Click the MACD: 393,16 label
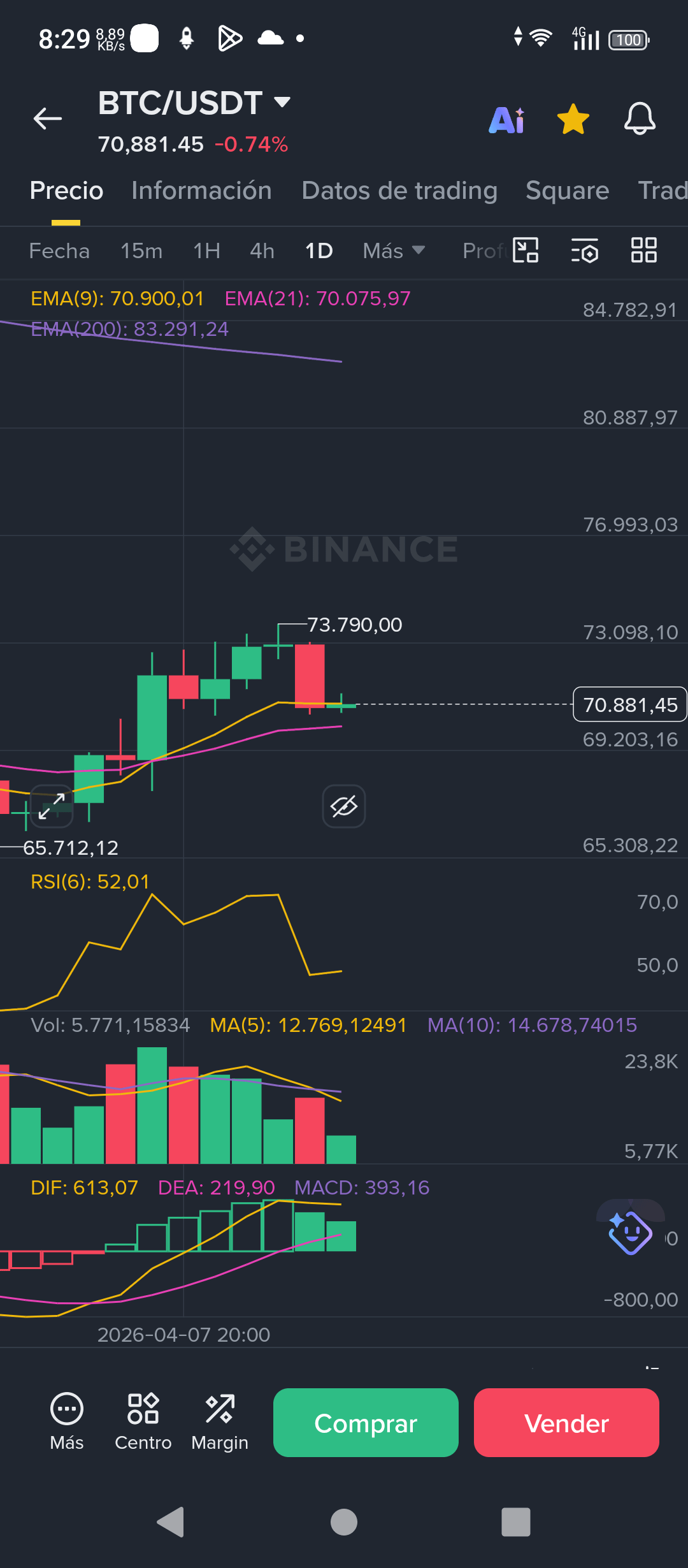Screen dimensions: 688x1568 tap(362, 1187)
